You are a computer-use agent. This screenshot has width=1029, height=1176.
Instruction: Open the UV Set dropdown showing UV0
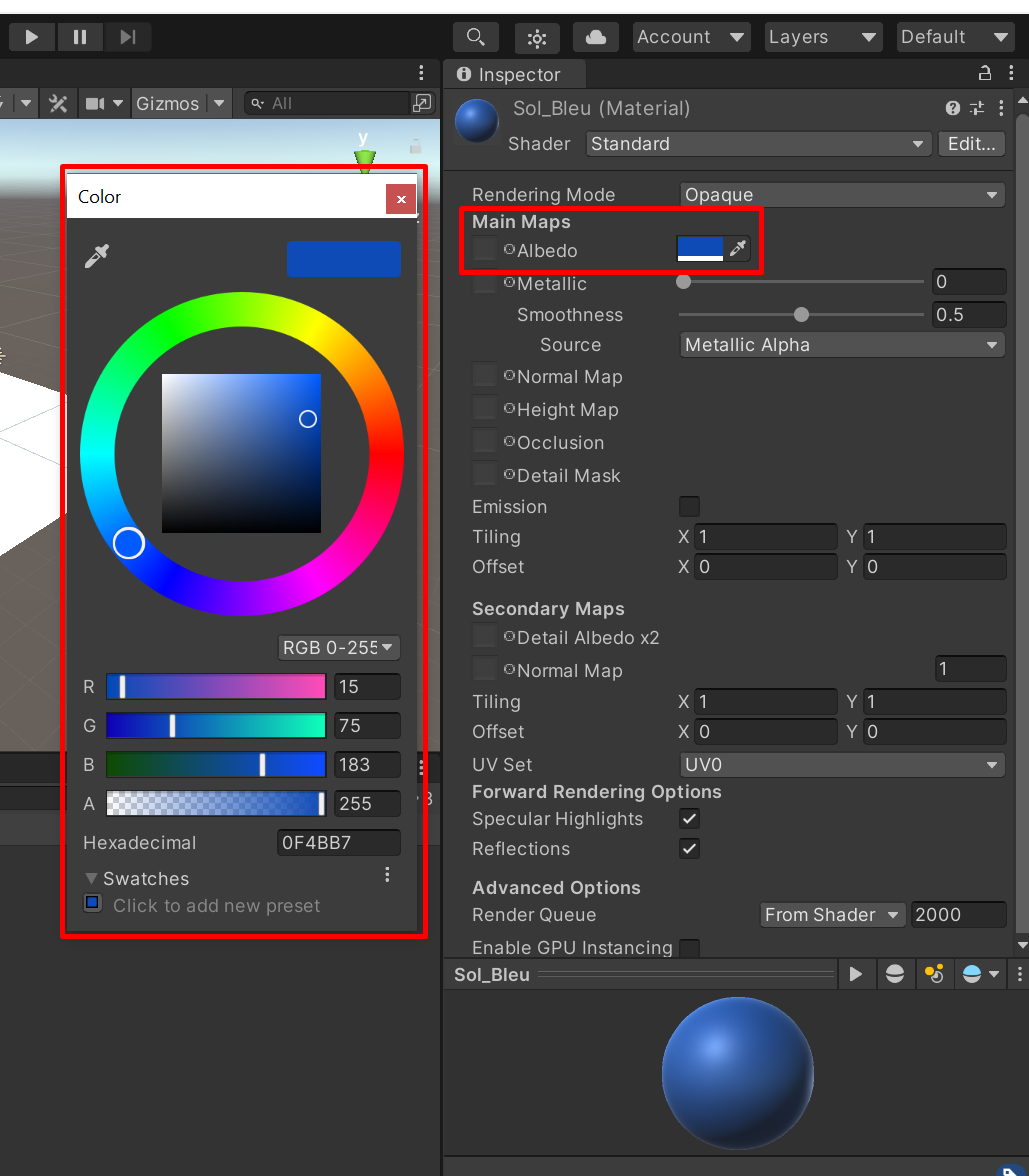[x=842, y=765]
